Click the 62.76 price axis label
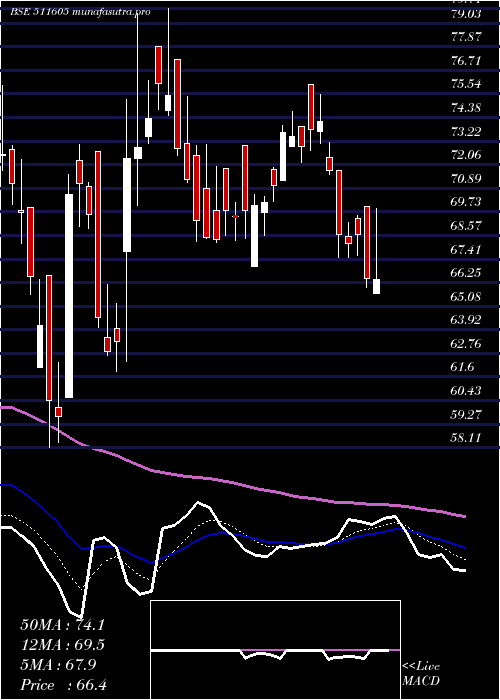Screen dimensions: 500x700 (x=466, y=344)
